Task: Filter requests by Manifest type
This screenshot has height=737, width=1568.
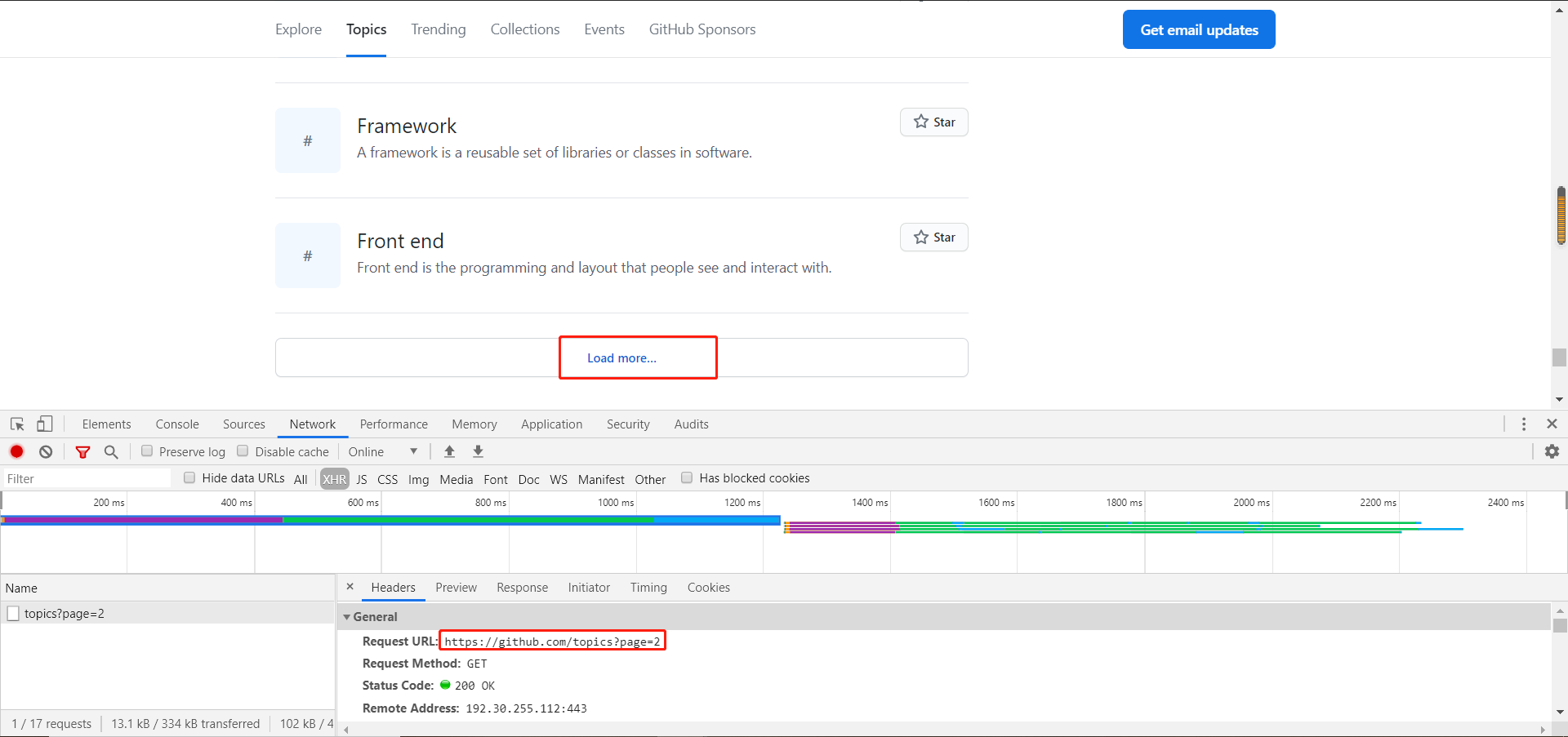Action: (x=601, y=479)
